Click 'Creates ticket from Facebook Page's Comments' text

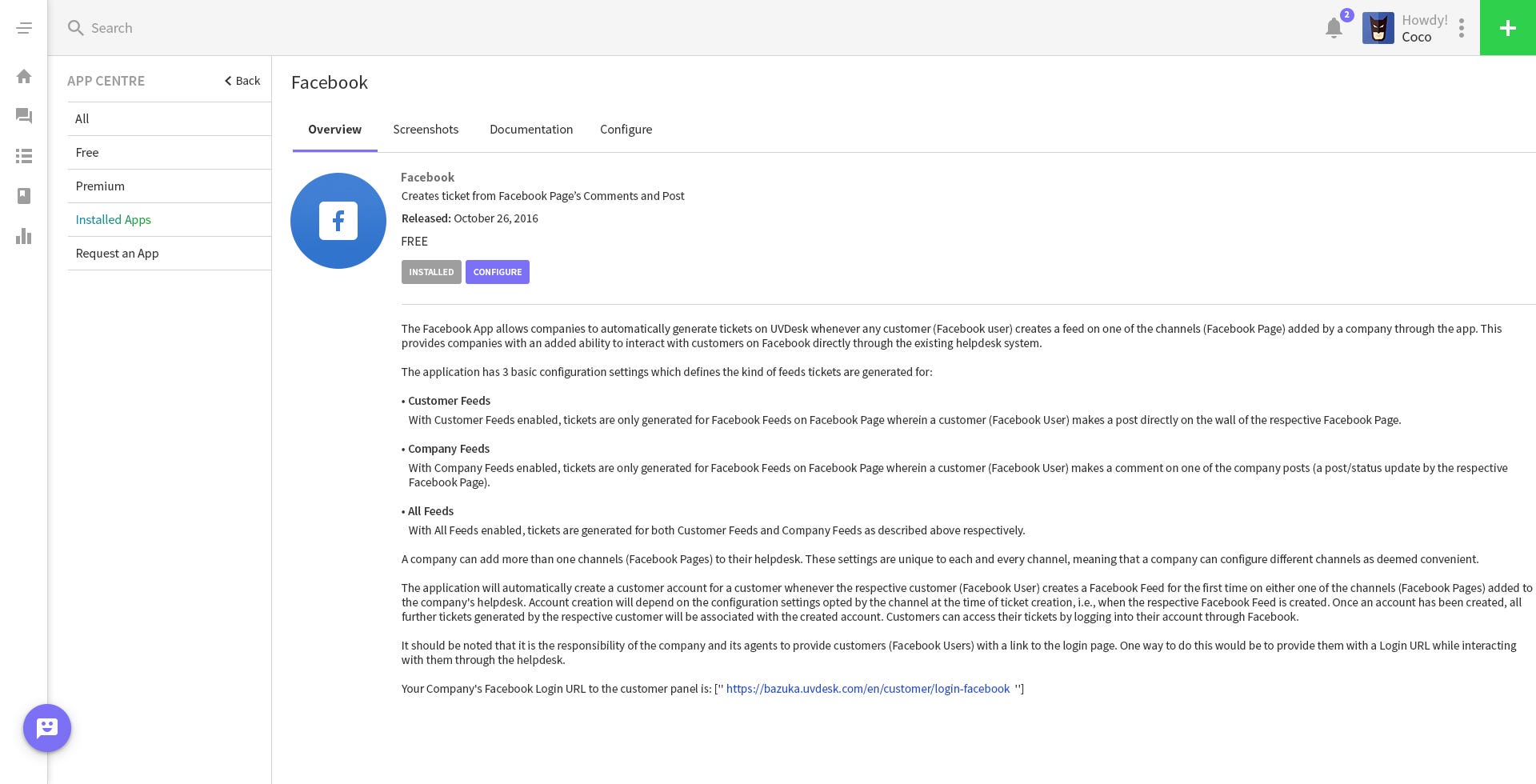[x=543, y=196]
